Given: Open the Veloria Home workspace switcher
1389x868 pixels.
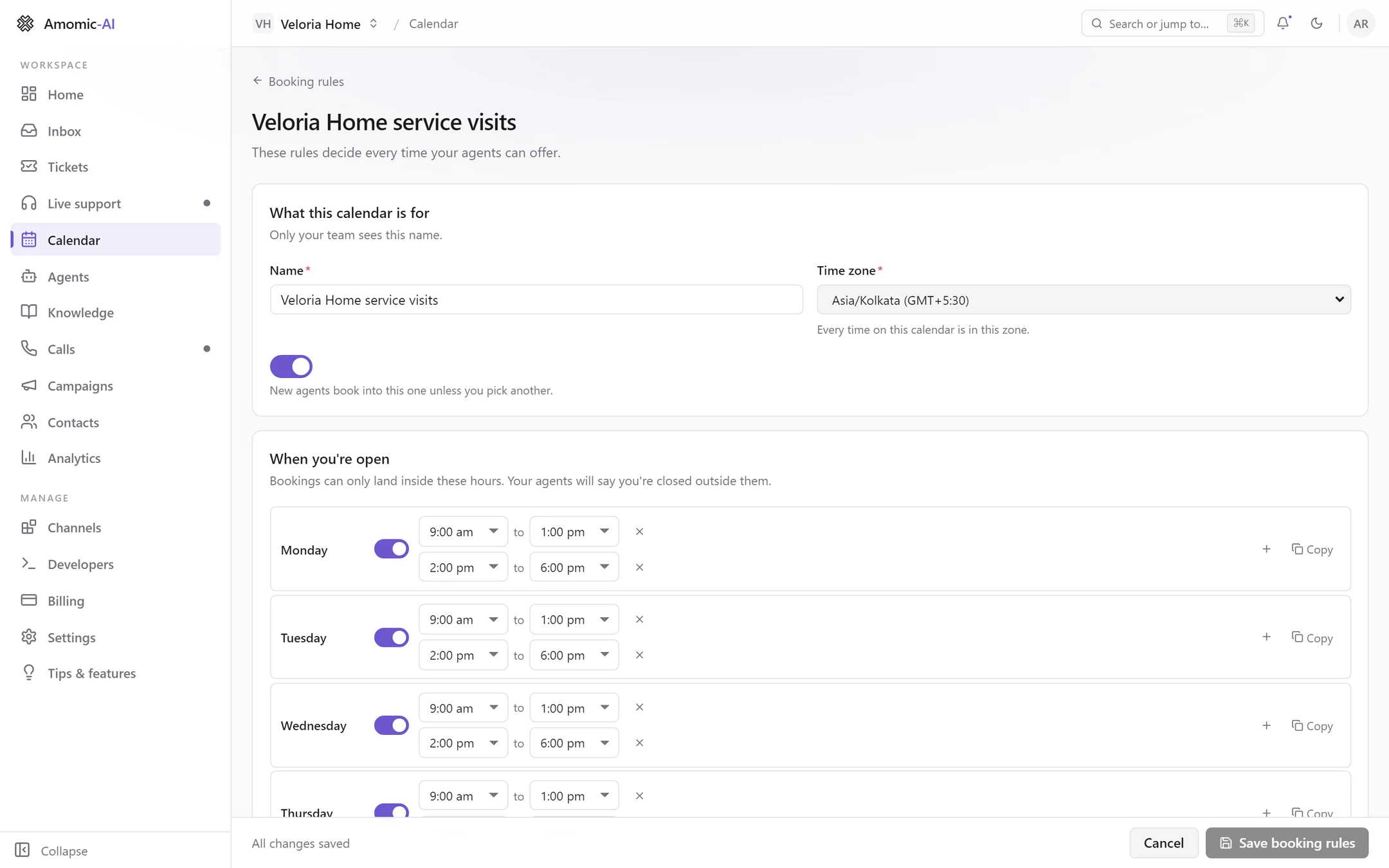Looking at the screenshot, I should point(315,24).
